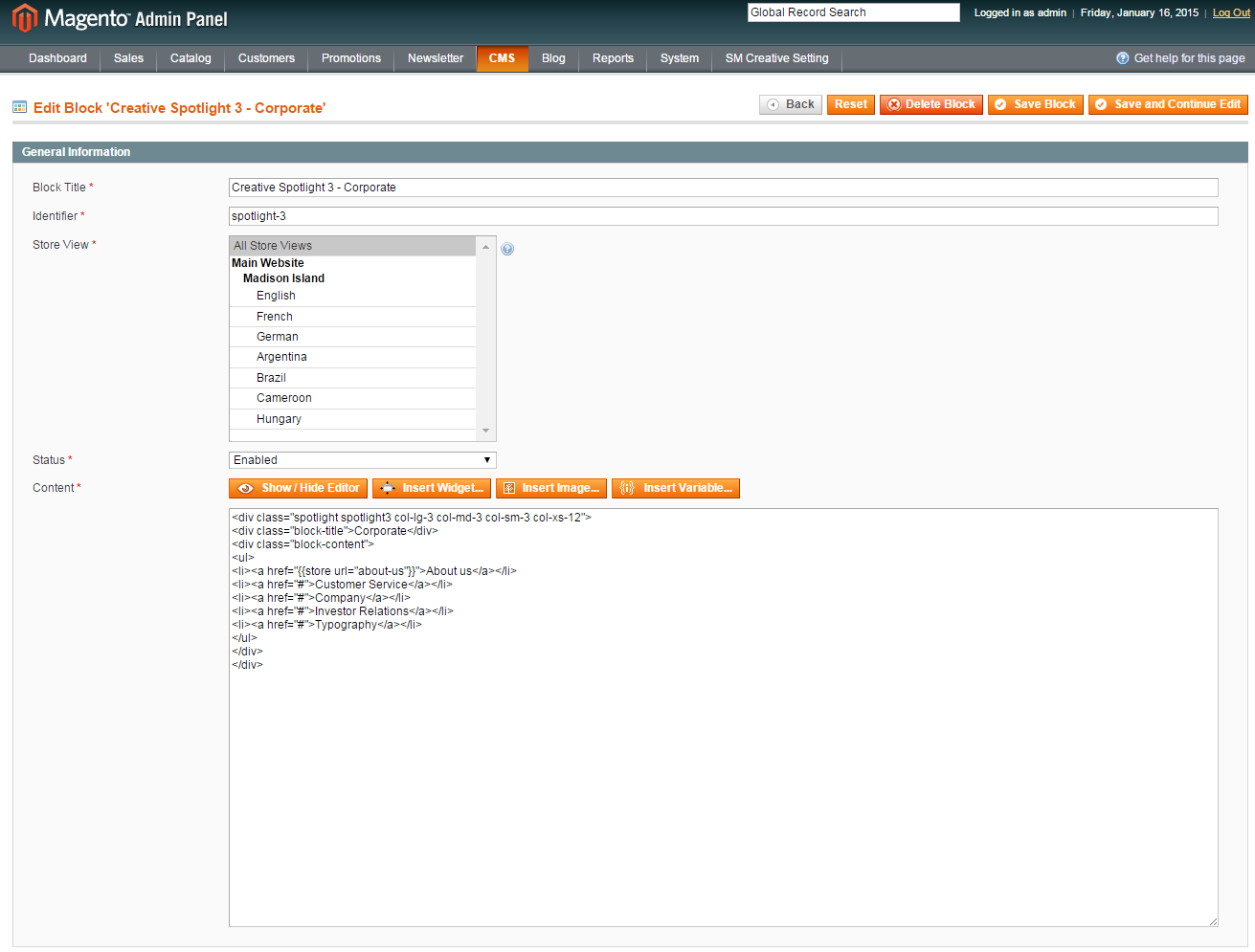Click the Back button
This screenshot has width=1255, height=952.
[x=791, y=104]
